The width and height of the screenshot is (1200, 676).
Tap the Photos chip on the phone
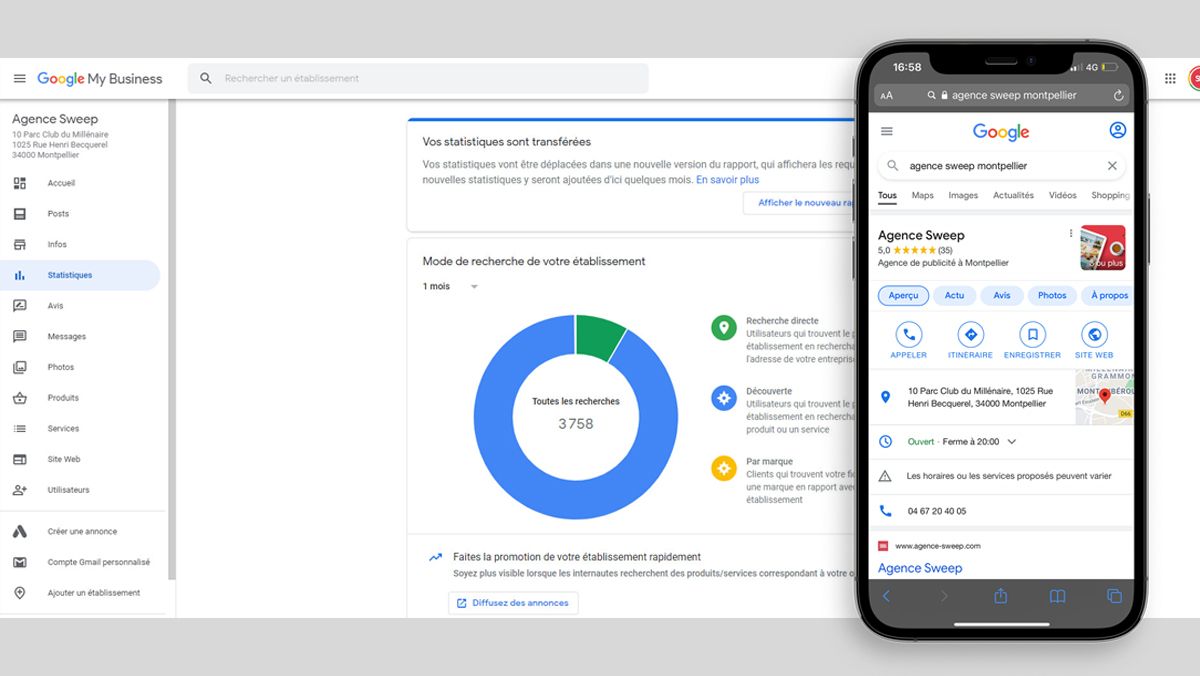click(x=1052, y=296)
